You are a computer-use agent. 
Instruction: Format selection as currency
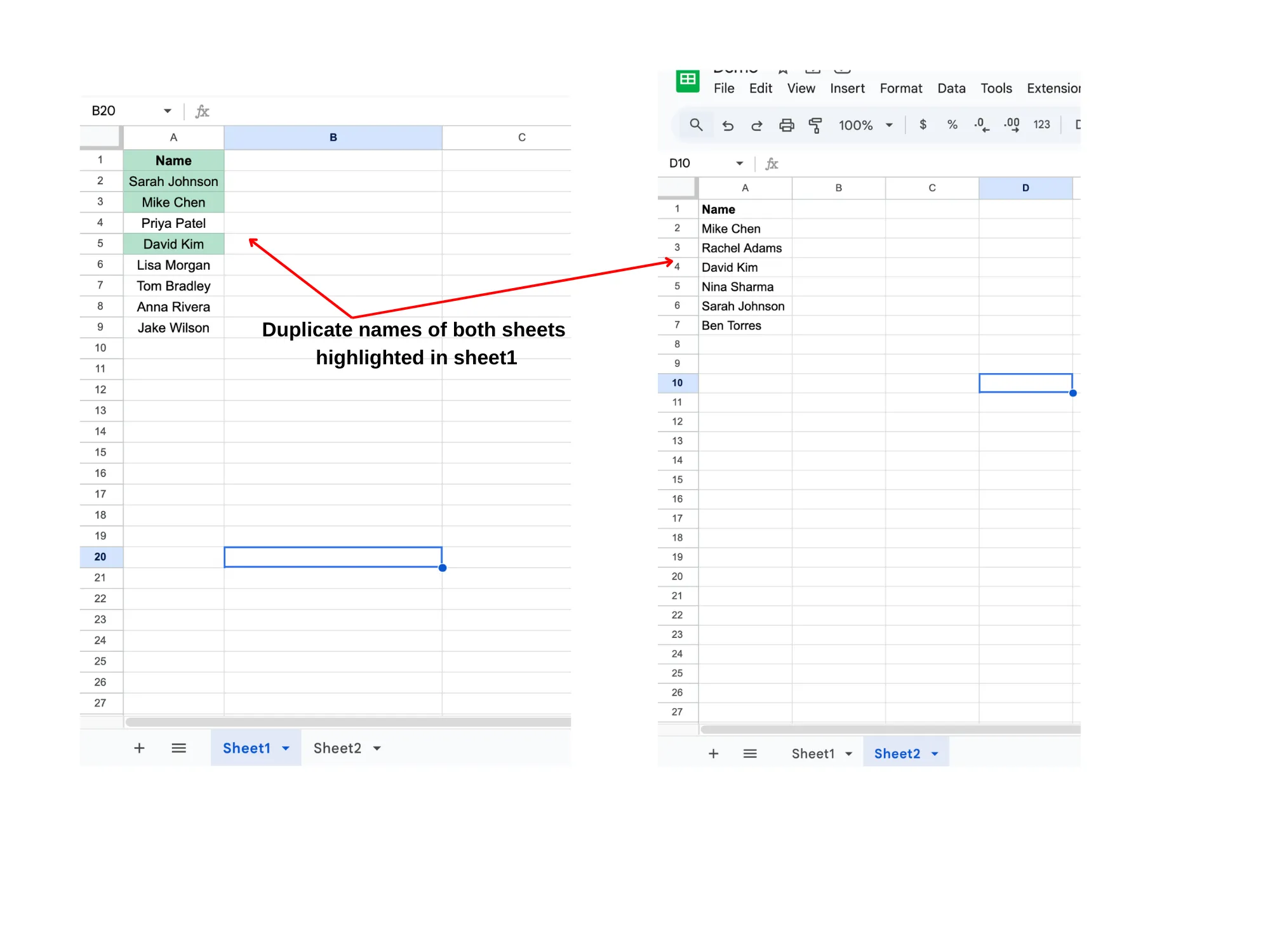(x=923, y=125)
